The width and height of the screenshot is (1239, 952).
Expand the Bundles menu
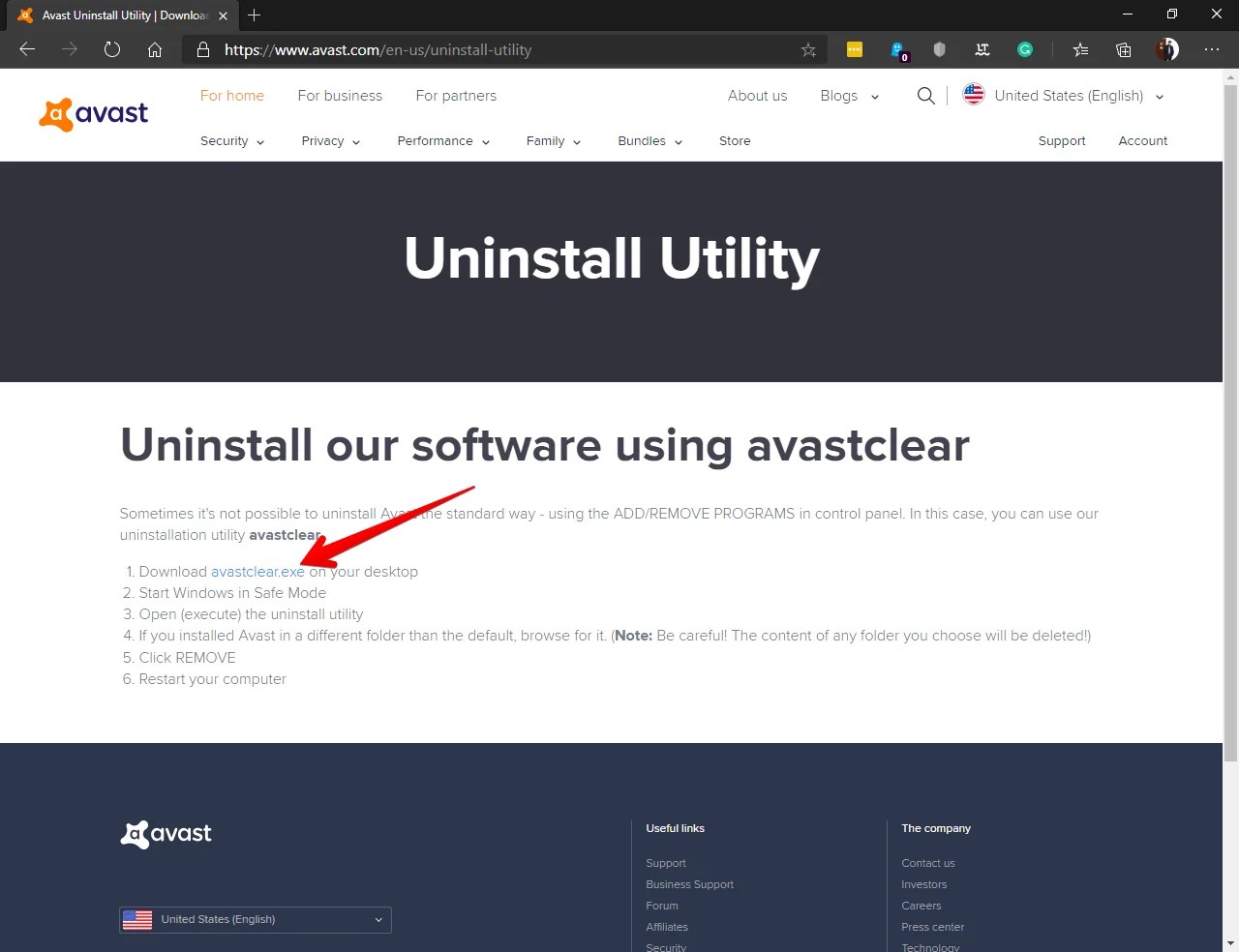point(650,141)
